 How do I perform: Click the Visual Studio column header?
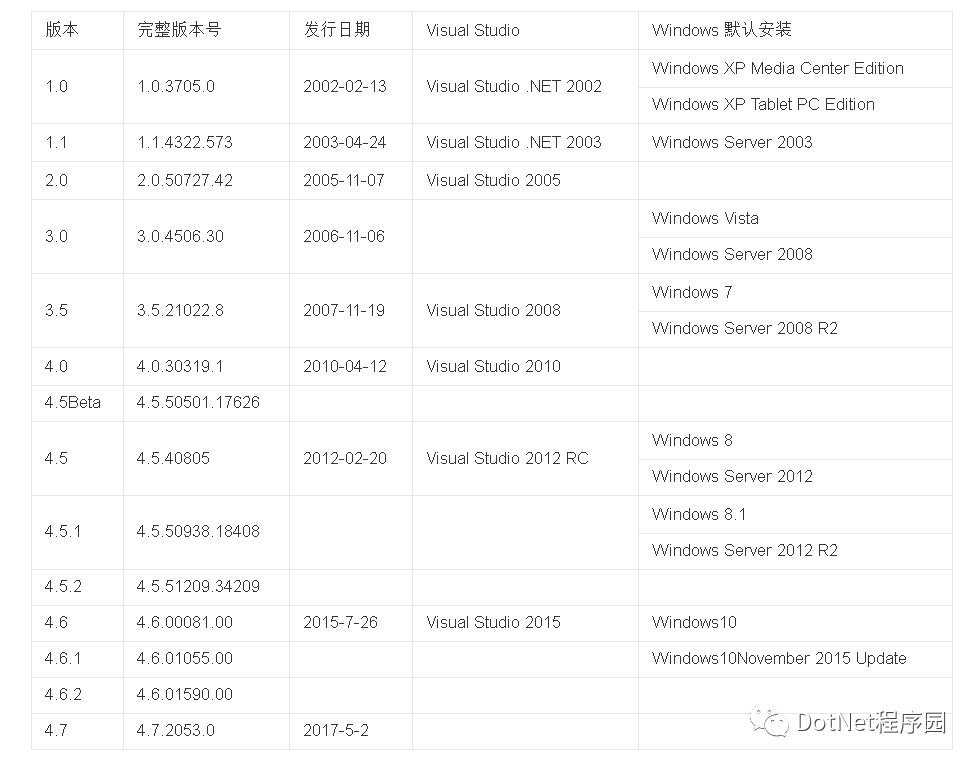click(525, 31)
